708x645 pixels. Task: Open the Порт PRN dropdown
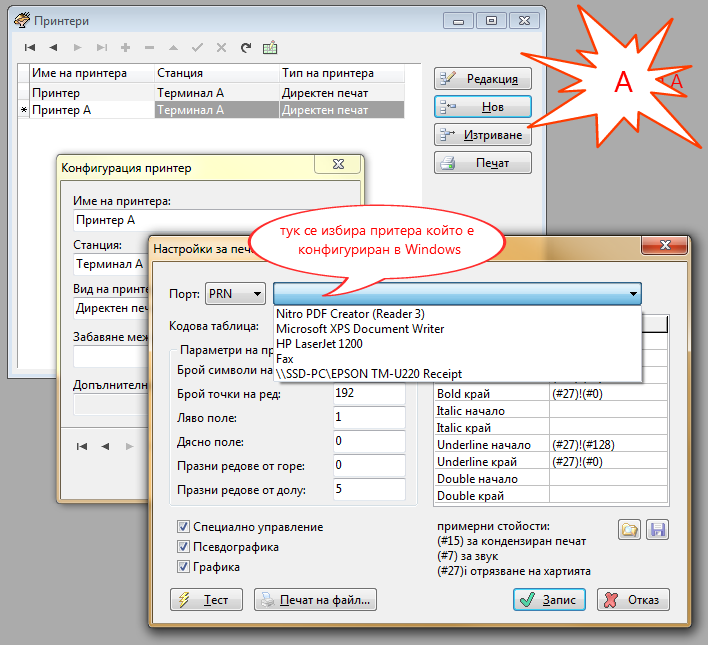pos(235,293)
